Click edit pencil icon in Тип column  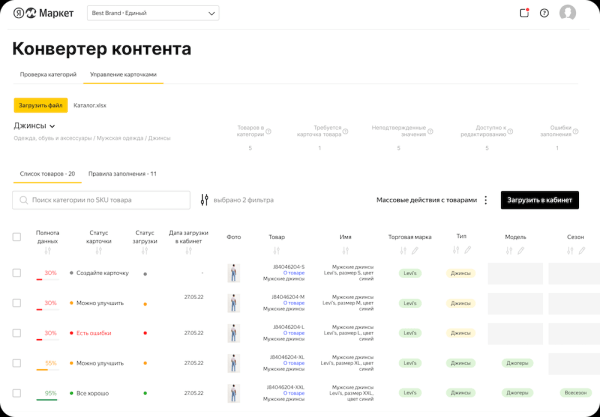click(x=468, y=250)
